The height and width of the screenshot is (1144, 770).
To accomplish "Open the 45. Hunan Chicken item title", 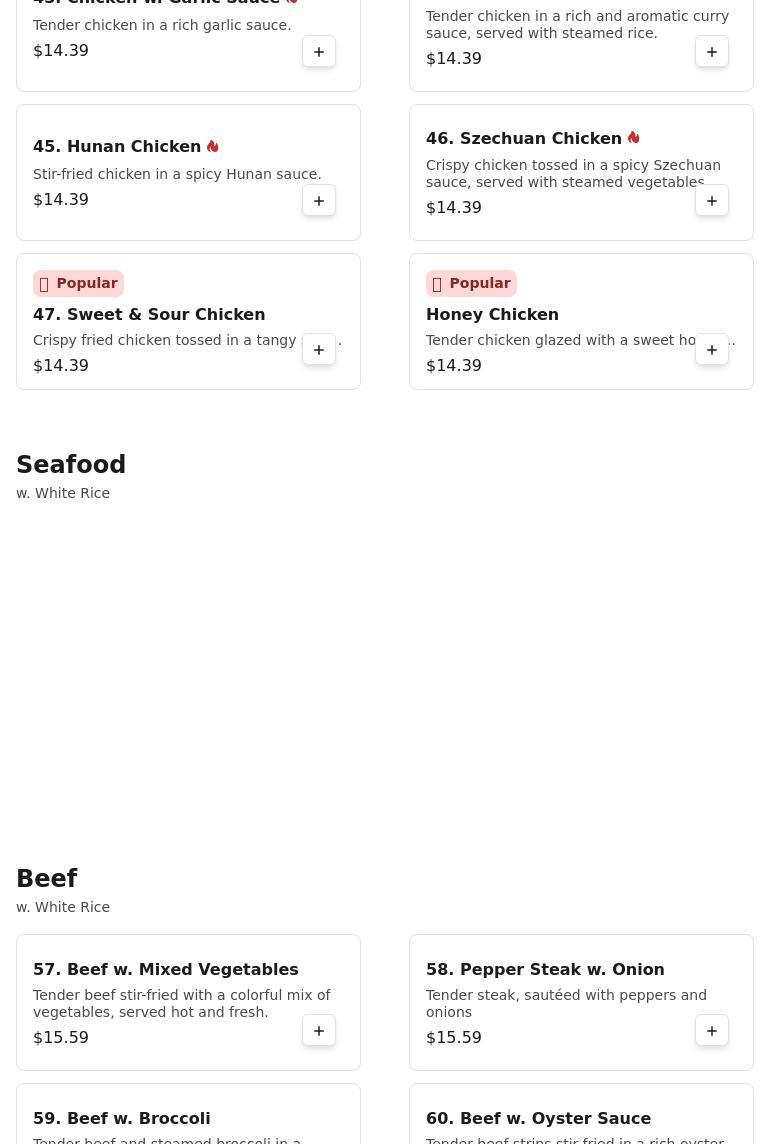I will coord(117,147).
